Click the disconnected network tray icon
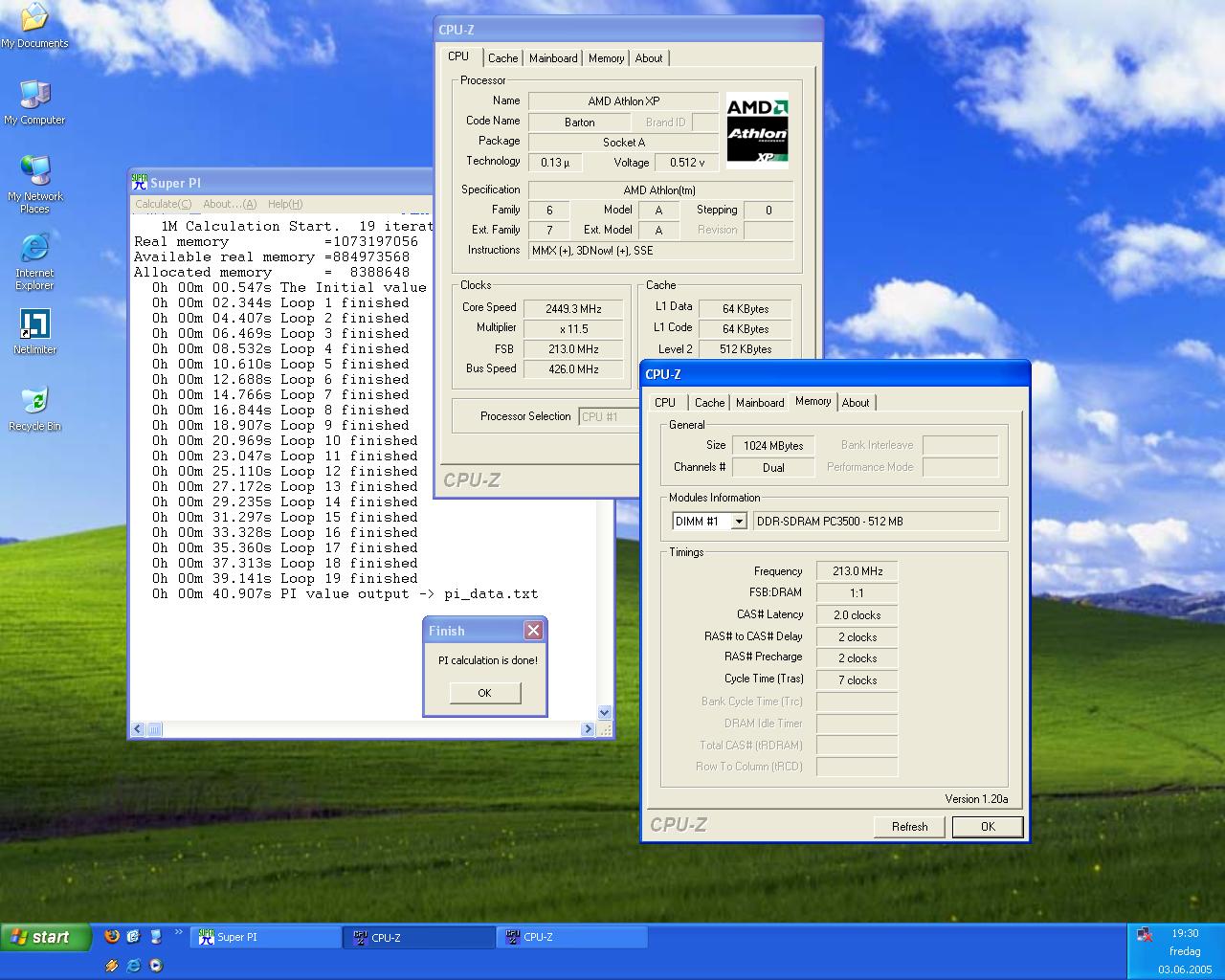Screen dimensions: 1225x980 (1145, 935)
